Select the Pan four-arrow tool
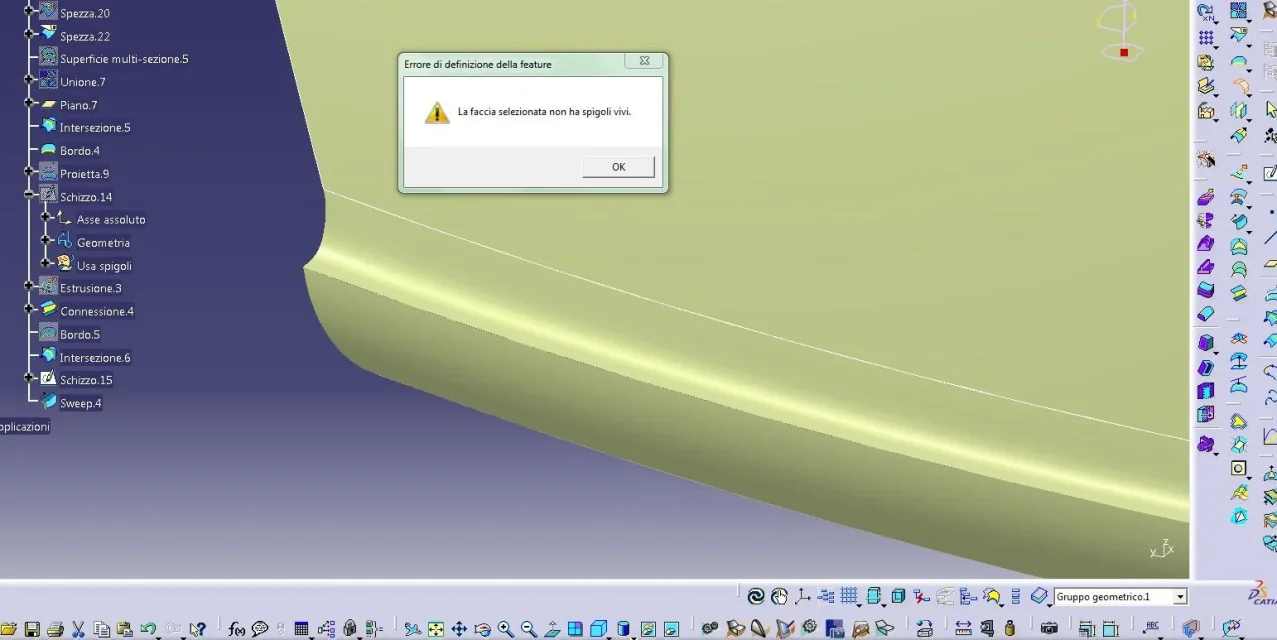The width and height of the screenshot is (1277, 640). click(458, 629)
